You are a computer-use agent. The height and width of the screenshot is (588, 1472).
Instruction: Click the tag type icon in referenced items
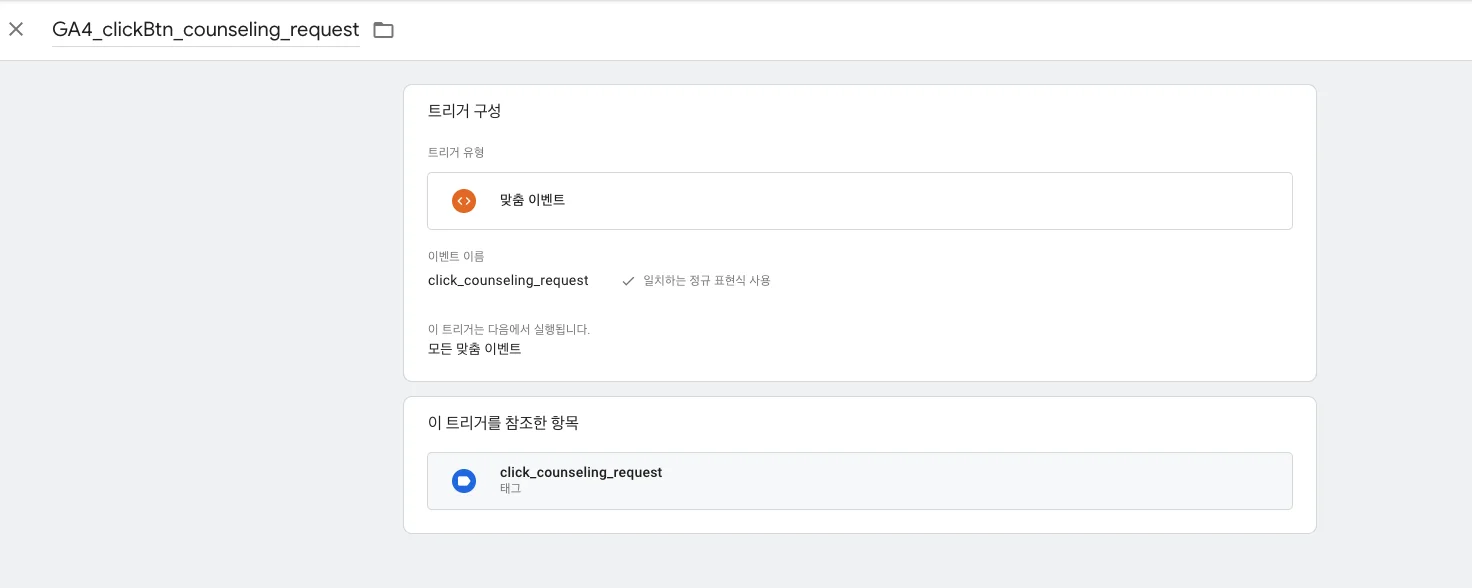[464, 481]
